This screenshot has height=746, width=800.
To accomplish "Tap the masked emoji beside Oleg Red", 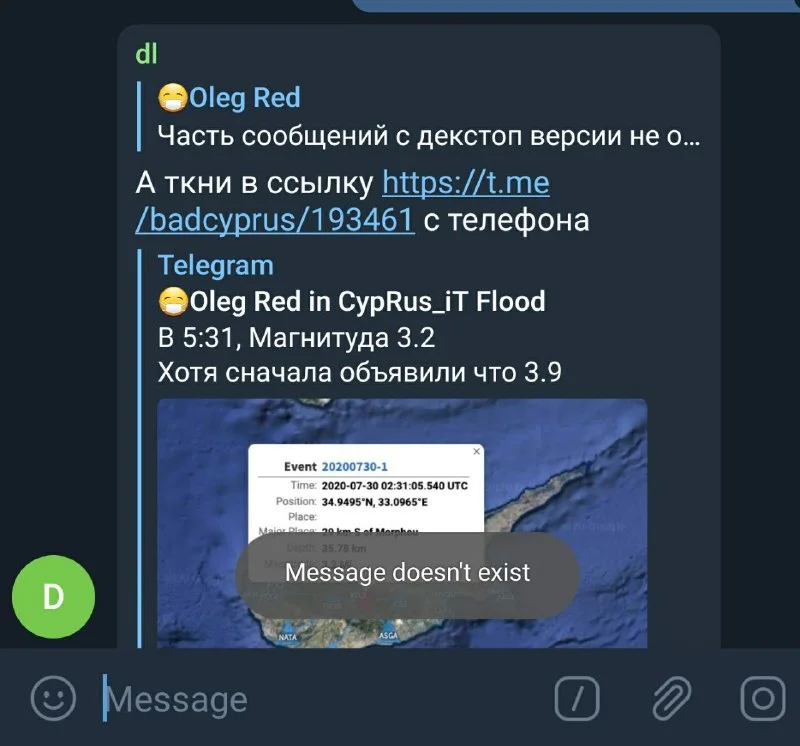I will click(x=173, y=97).
